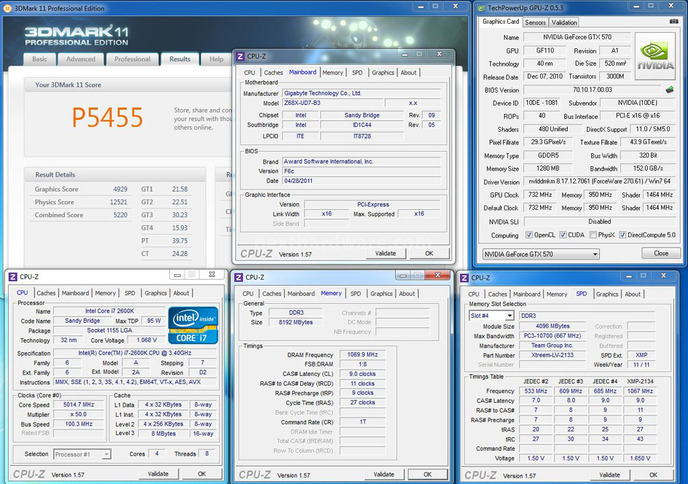Open the Advanced tab in 3DMark 11

tap(81, 59)
